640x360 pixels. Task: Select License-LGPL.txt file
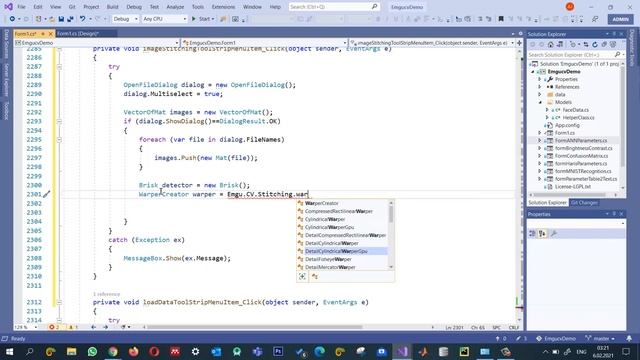click(x=573, y=187)
